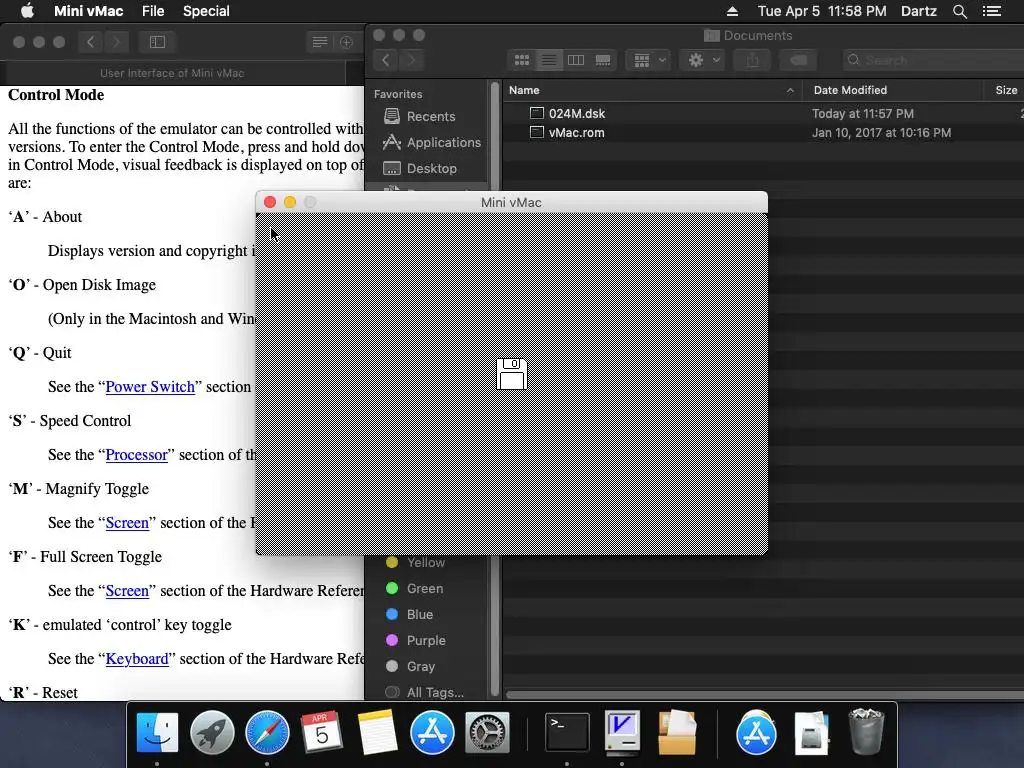Sort Finder list by Date Modified

pyautogui.click(x=892, y=90)
